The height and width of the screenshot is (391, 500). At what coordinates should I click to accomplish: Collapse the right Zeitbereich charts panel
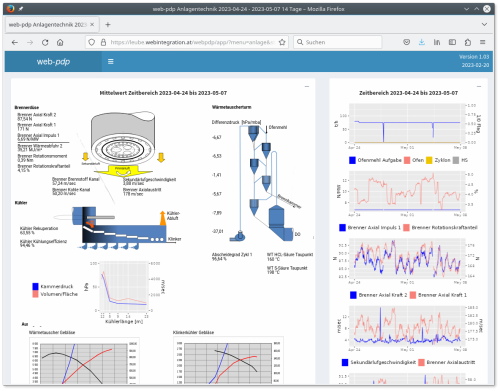(479, 86)
